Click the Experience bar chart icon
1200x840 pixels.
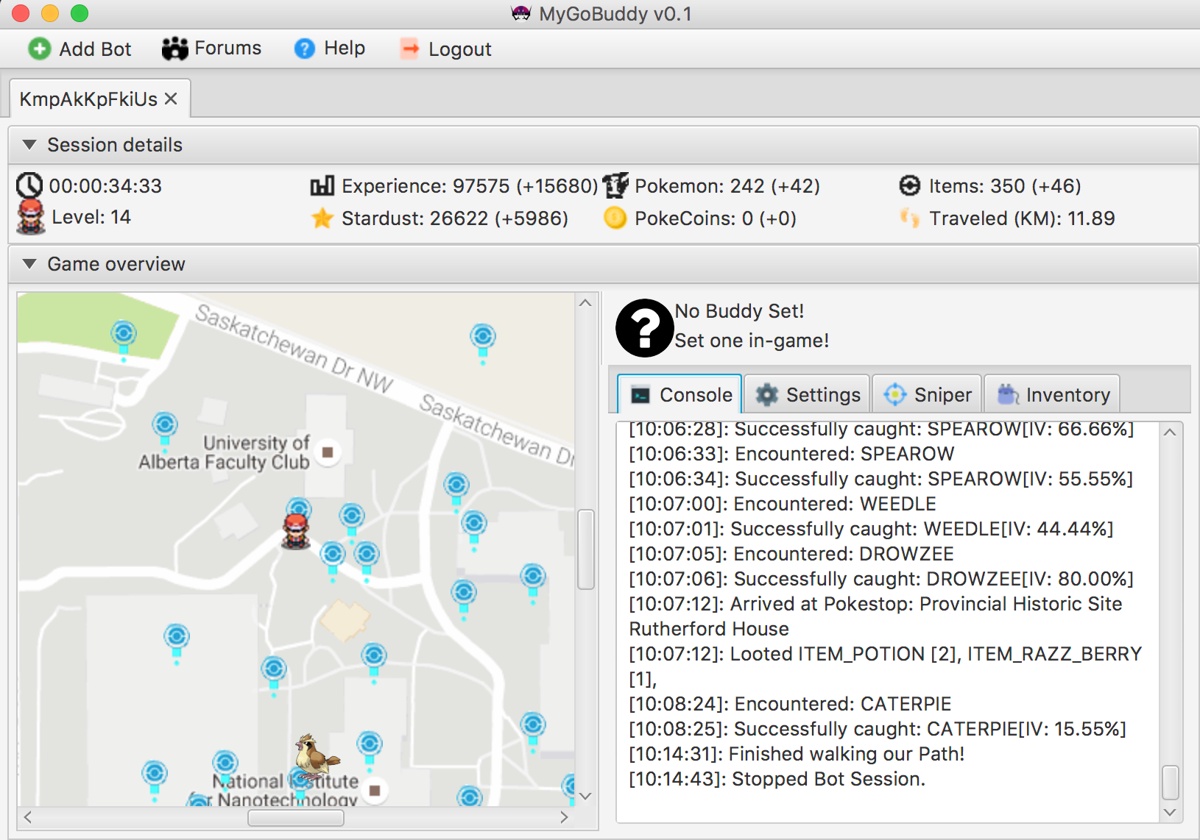322,186
